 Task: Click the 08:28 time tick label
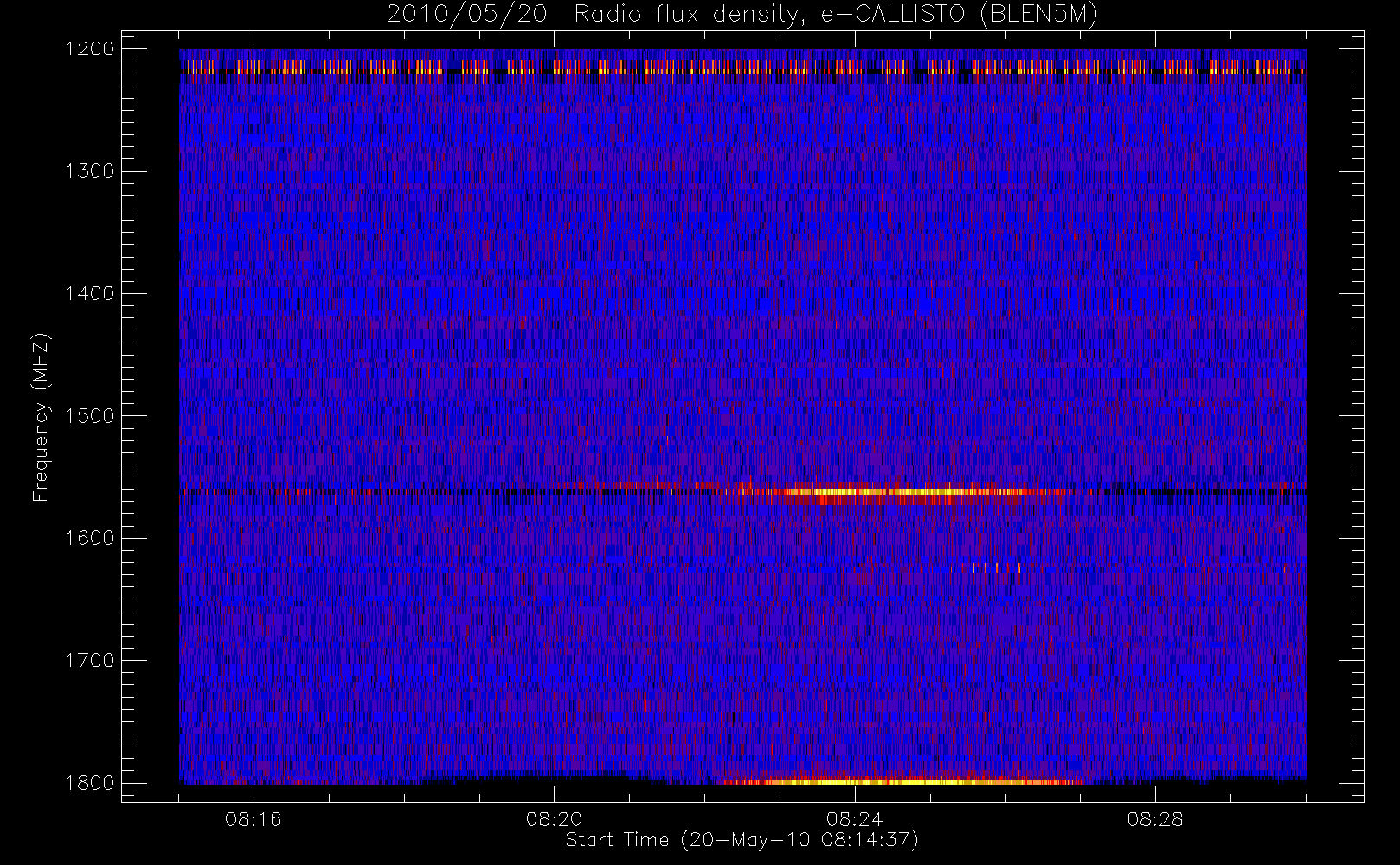click(x=1154, y=819)
